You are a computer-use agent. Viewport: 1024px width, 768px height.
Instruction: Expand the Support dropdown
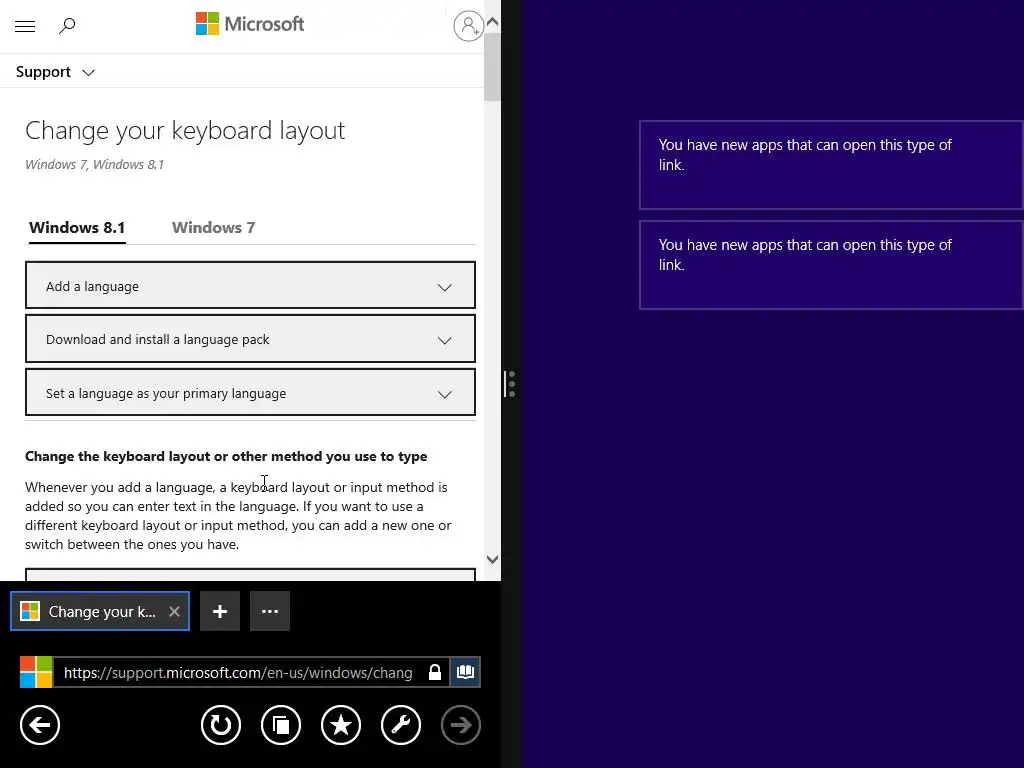(56, 72)
